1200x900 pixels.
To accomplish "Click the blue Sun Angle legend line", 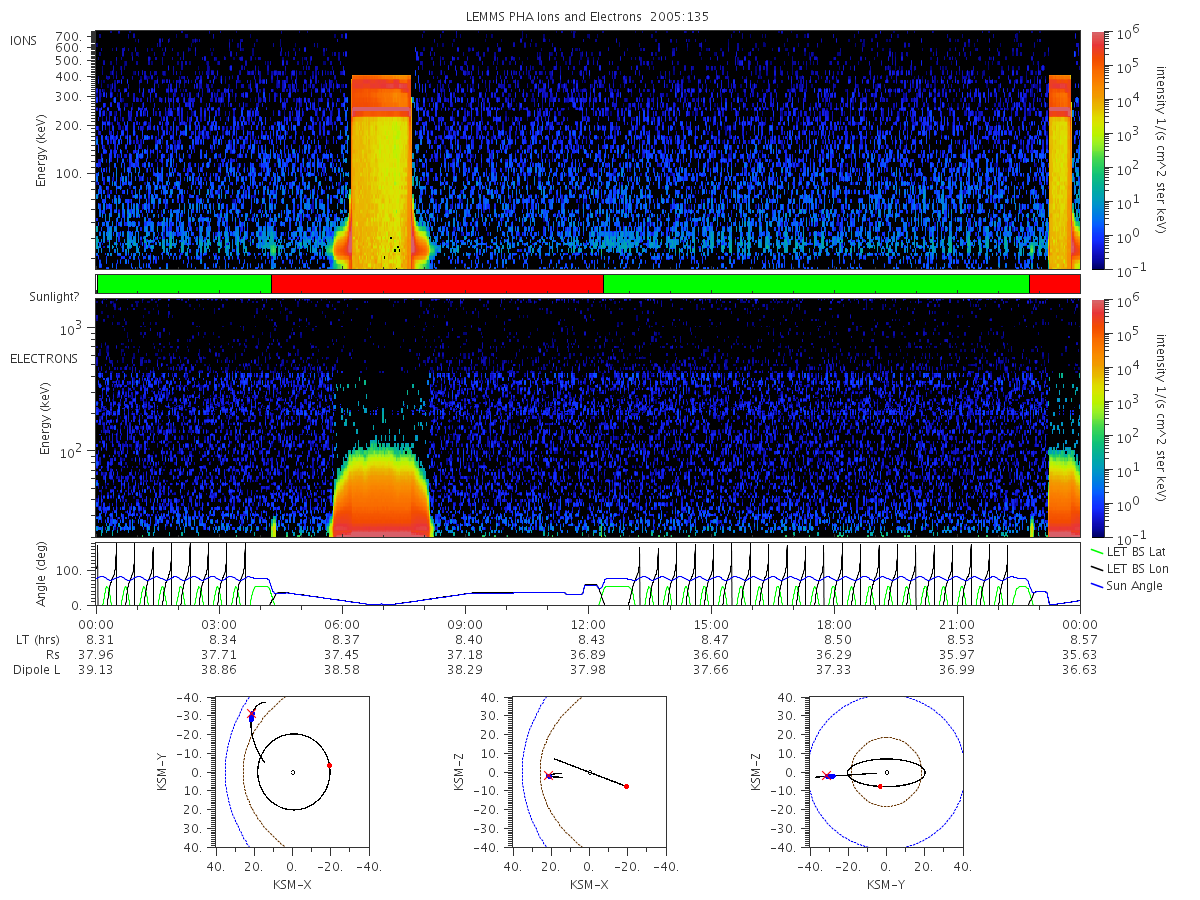I will 1097,585.
